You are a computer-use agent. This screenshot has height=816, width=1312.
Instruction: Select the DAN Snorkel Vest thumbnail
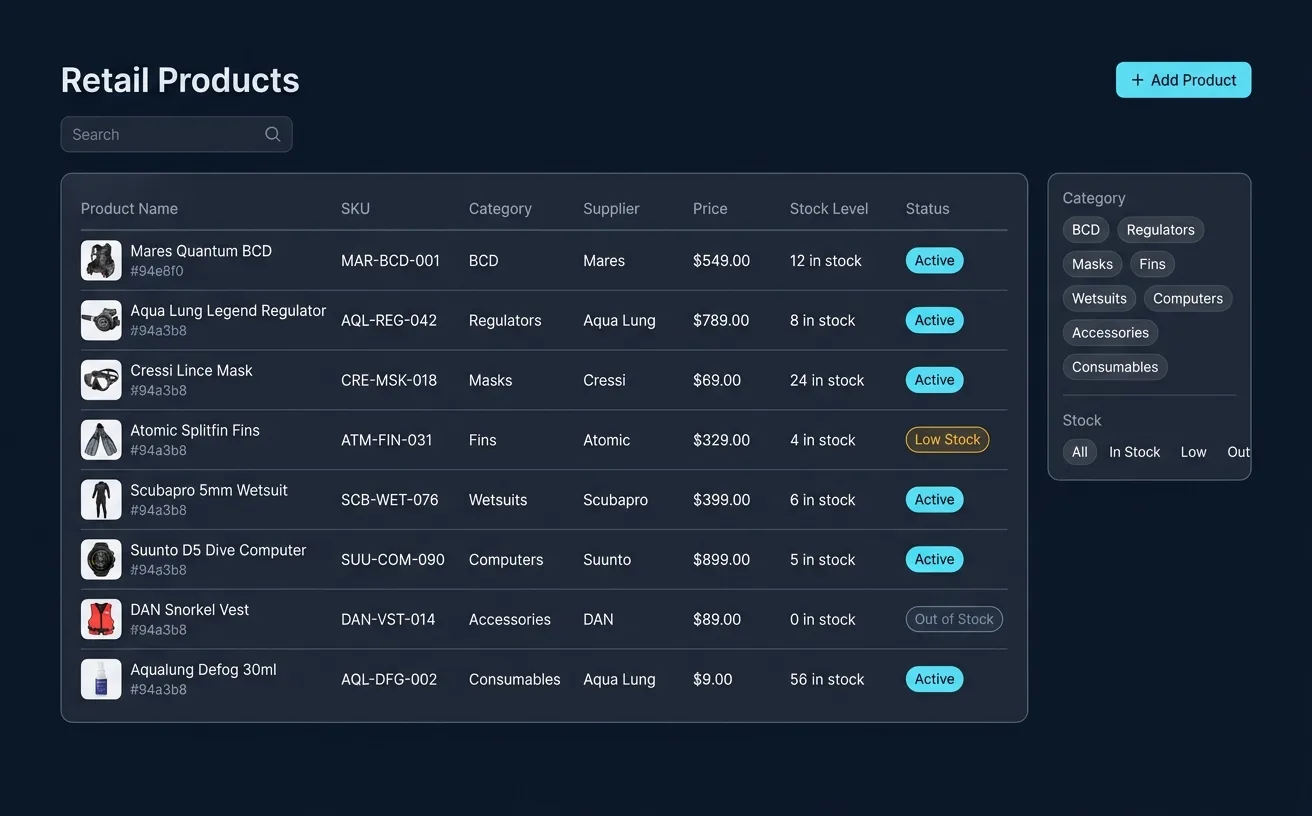click(101, 620)
